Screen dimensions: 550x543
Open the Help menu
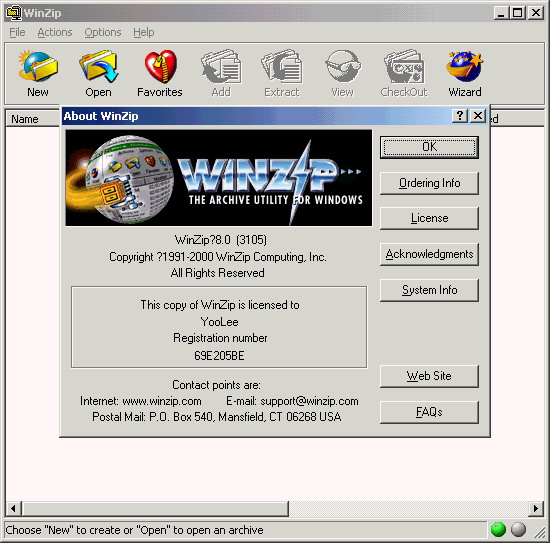coord(143,32)
